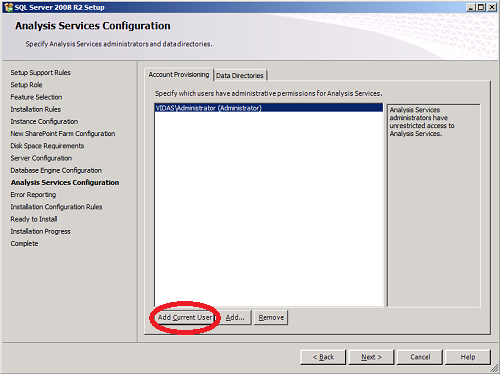Click the Ready to Install step

point(34,219)
